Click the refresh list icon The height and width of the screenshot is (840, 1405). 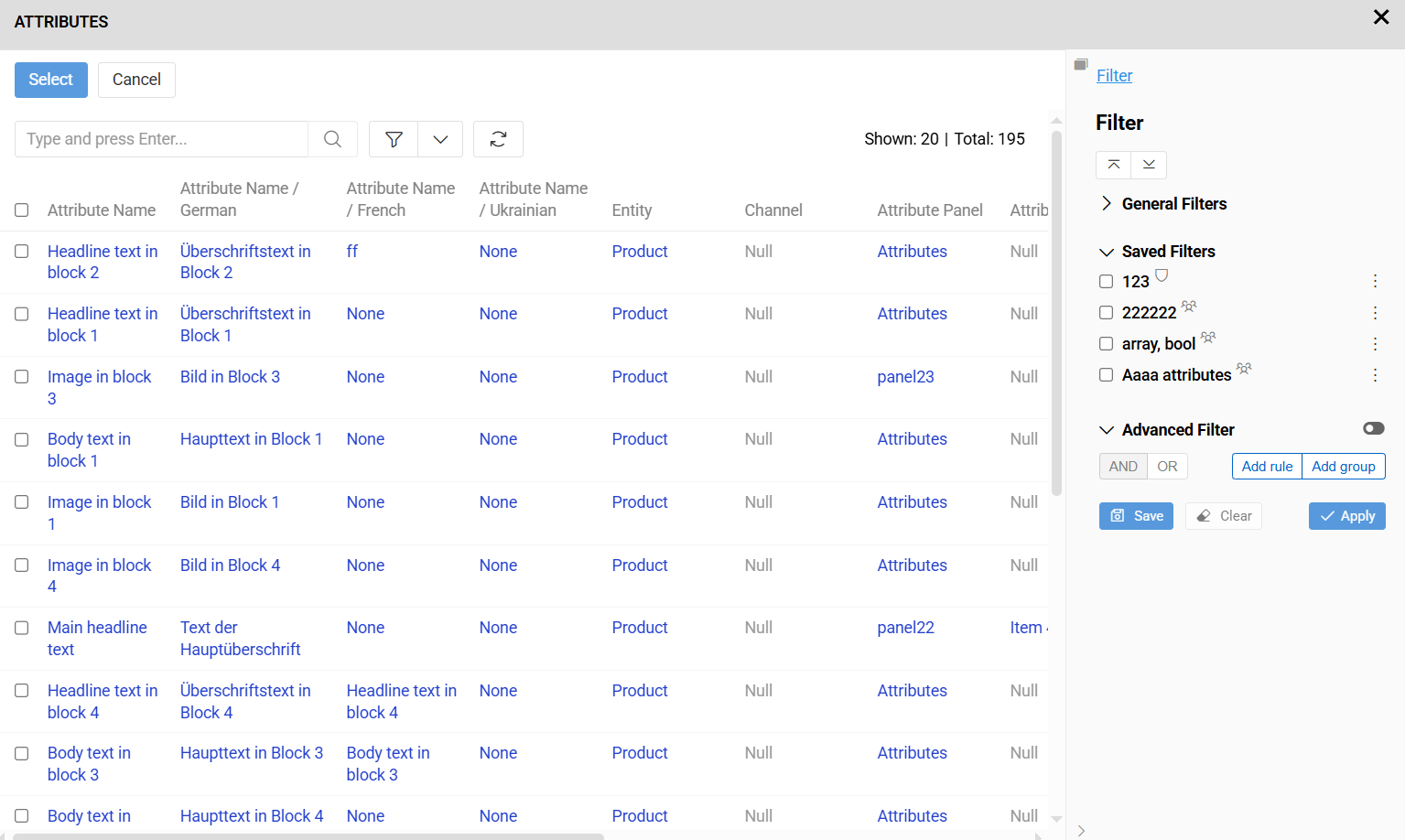coord(498,139)
